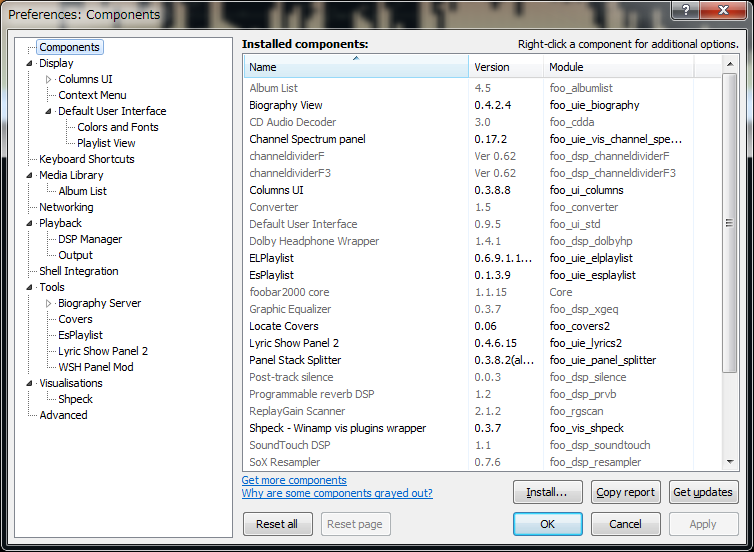
Task: Collapse the Playback tree node
Action: click(x=29, y=223)
